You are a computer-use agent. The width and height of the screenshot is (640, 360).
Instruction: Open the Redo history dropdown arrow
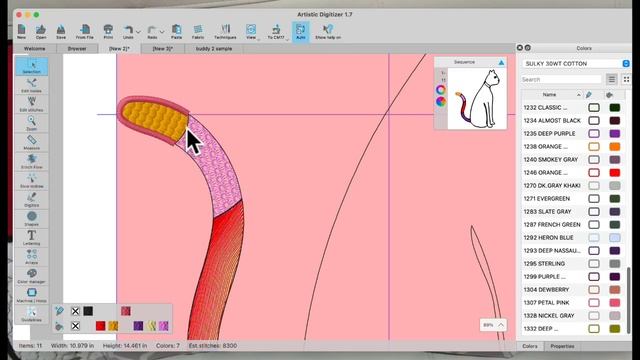(x=162, y=31)
